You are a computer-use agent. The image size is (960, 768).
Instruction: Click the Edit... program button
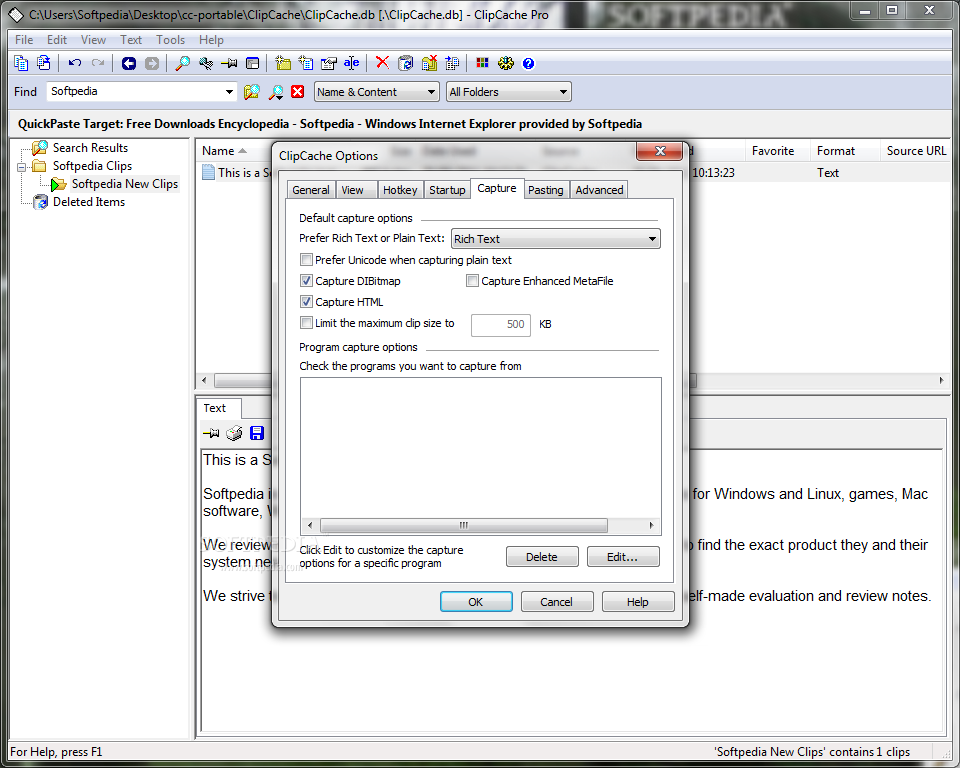click(x=623, y=557)
